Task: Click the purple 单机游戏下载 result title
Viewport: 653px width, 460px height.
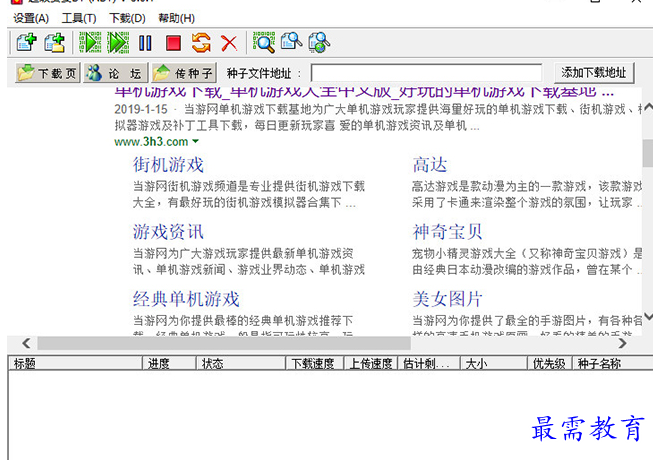Action: point(364,92)
